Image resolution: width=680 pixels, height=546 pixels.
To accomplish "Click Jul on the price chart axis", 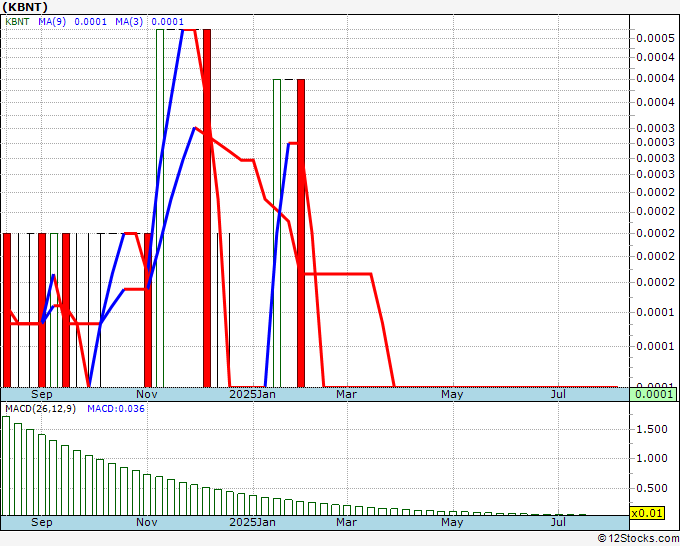I will 558,394.
